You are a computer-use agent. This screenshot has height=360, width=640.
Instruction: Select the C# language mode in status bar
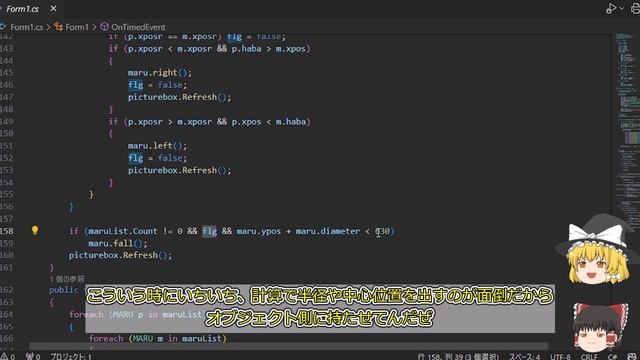pos(612,356)
